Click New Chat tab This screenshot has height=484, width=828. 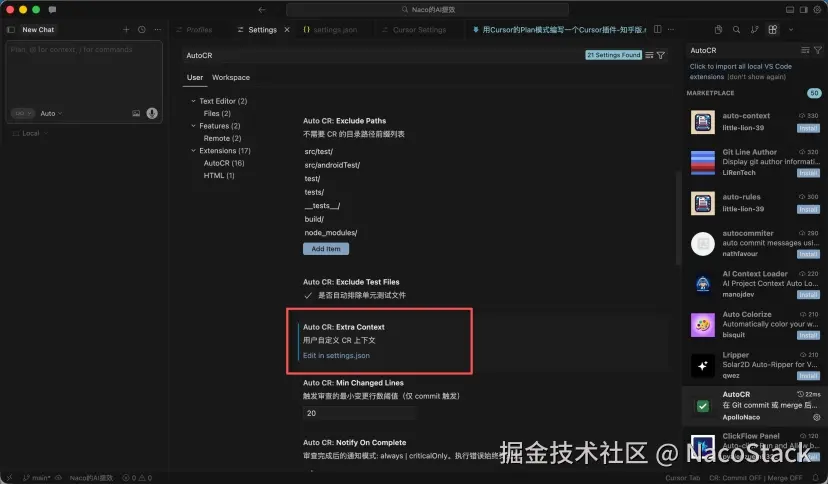coord(38,30)
